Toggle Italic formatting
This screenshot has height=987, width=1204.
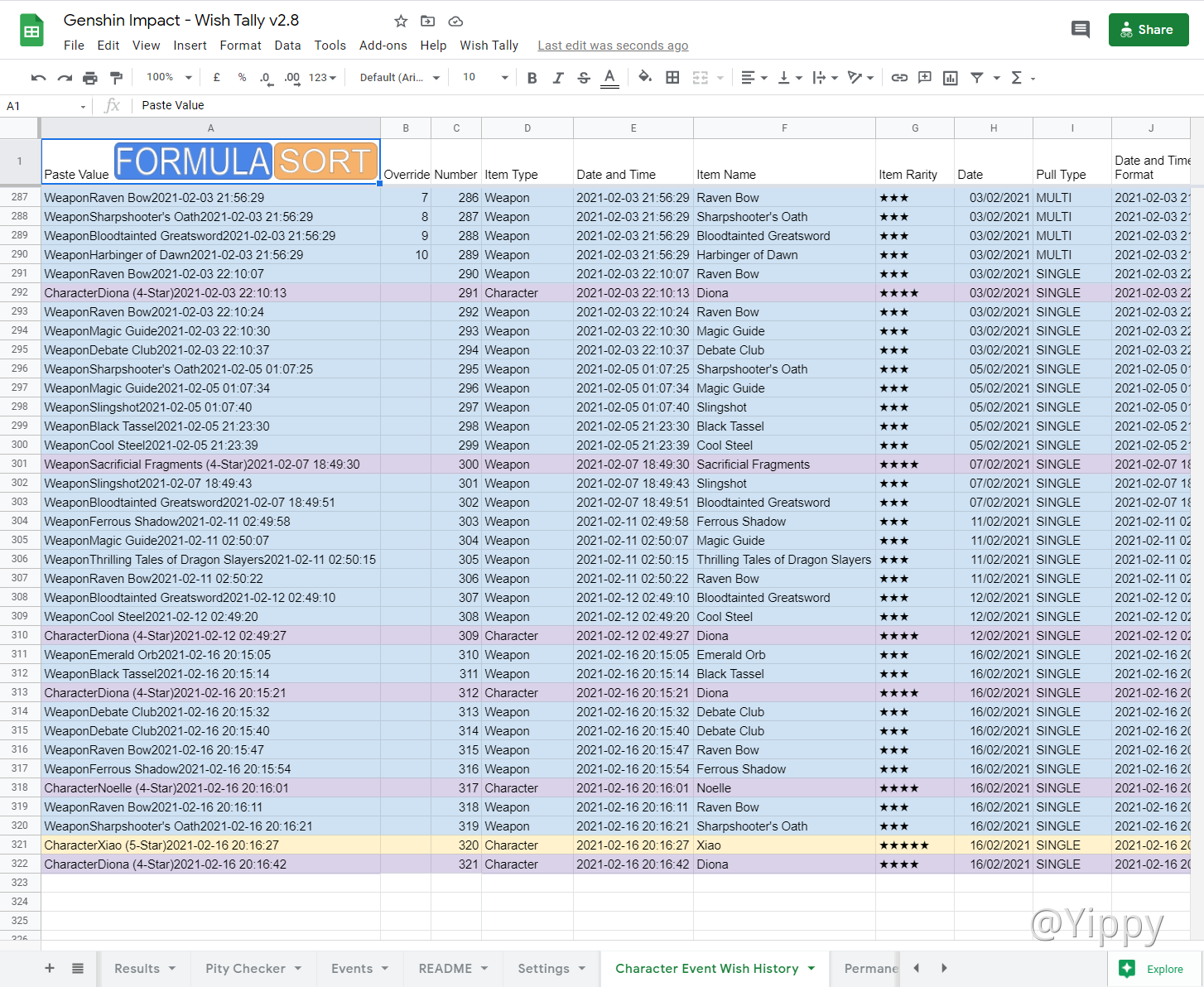point(558,78)
